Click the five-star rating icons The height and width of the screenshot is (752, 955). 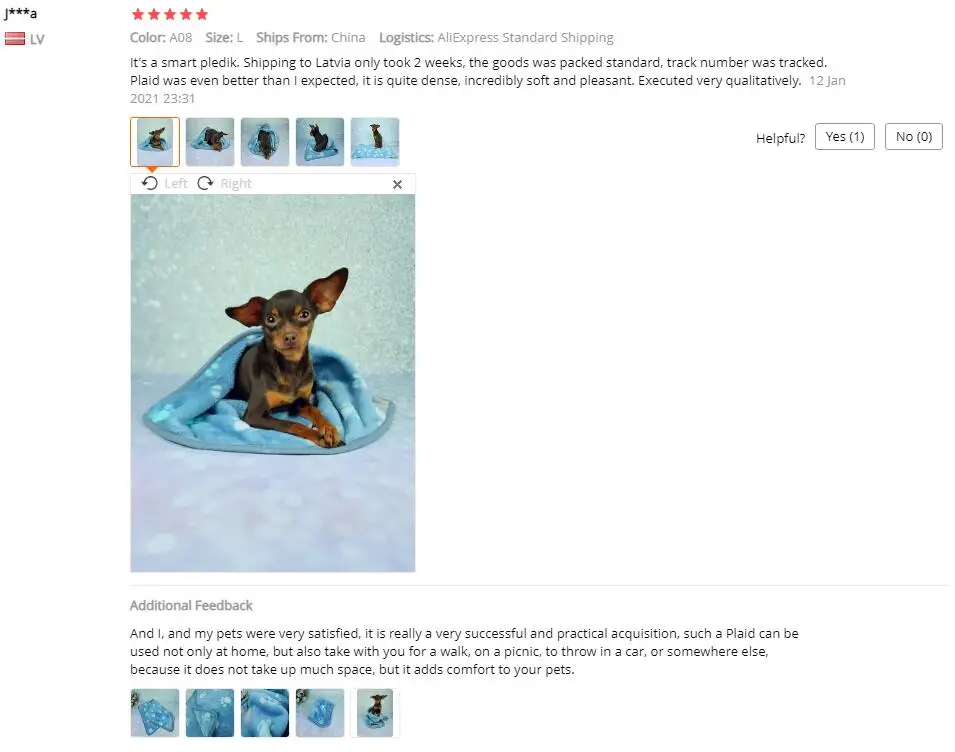click(170, 14)
